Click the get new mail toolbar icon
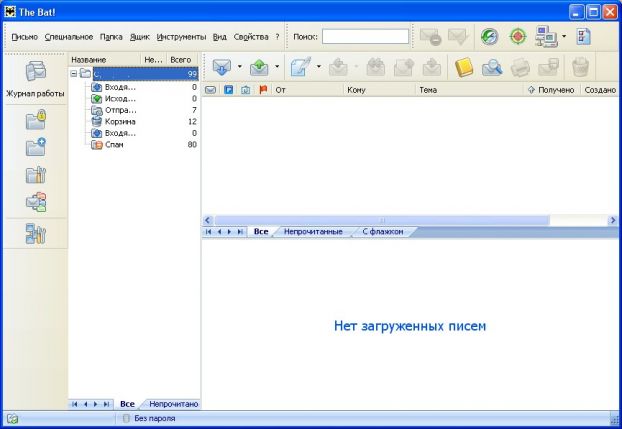This screenshot has width=622, height=429. (x=220, y=67)
